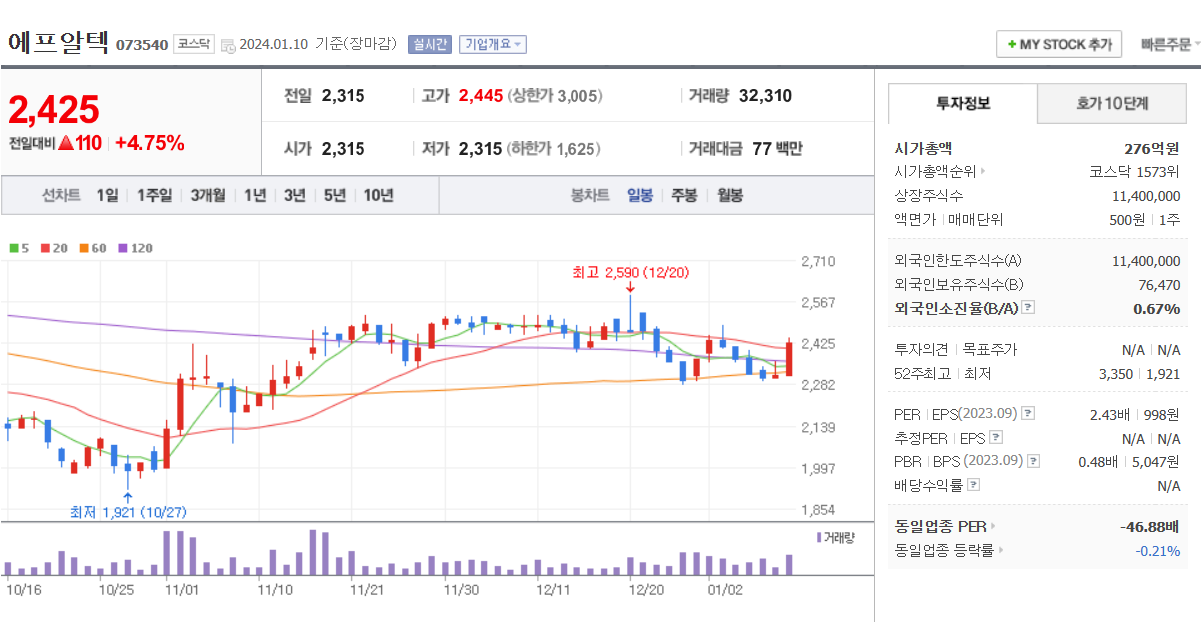
Task: Click the purple 120-day moving average legend
Action: [135, 248]
